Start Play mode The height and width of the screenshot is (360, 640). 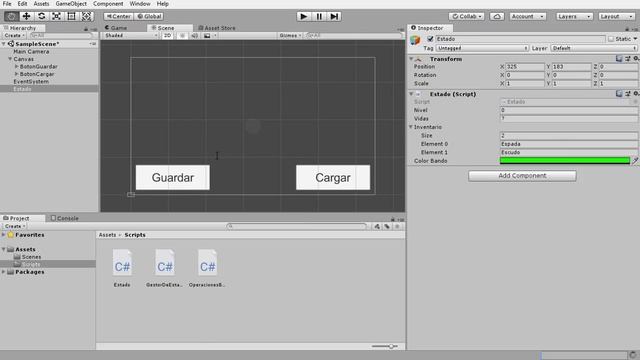click(x=303, y=16)
